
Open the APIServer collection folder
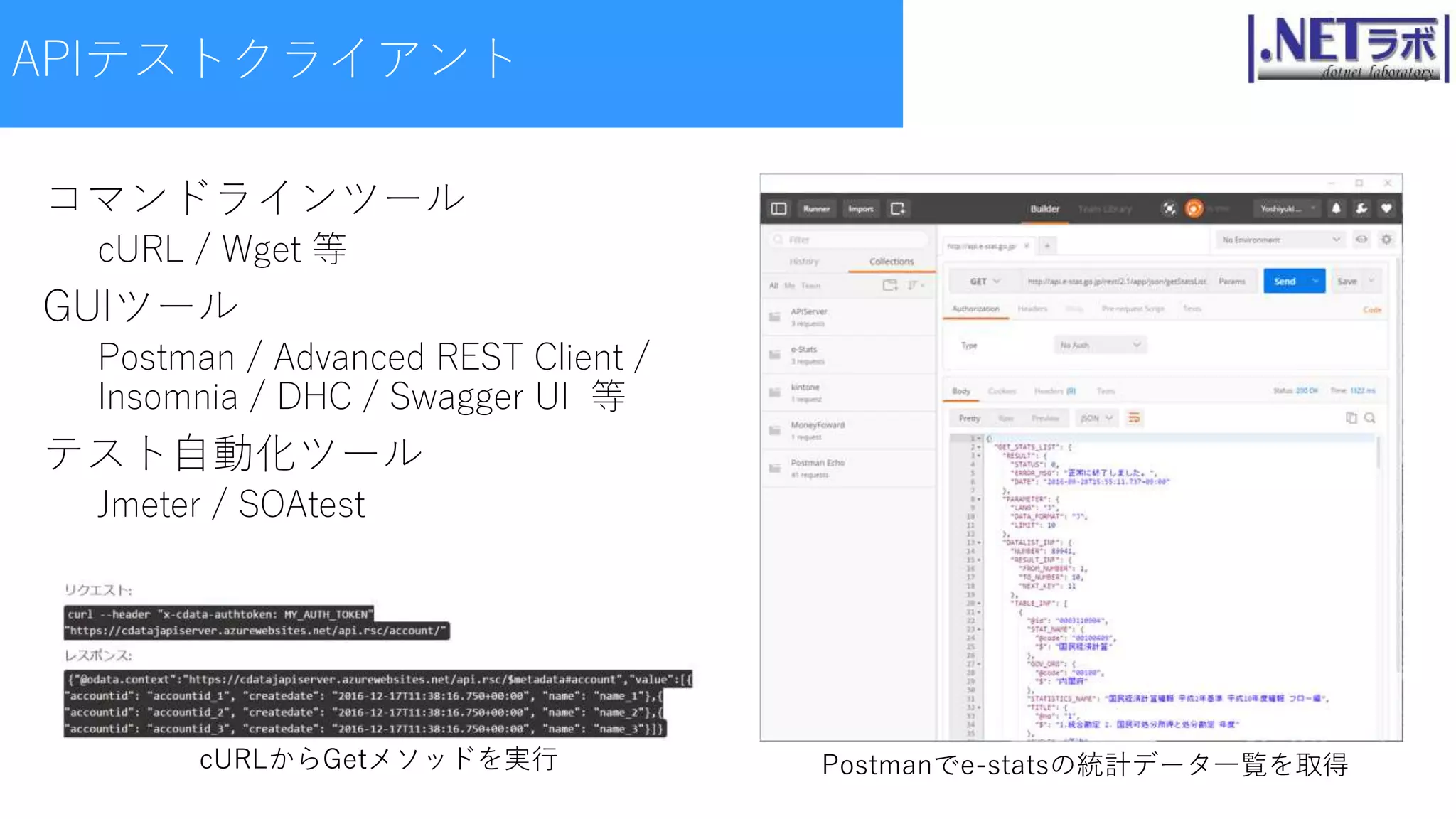tap(848, 317)
